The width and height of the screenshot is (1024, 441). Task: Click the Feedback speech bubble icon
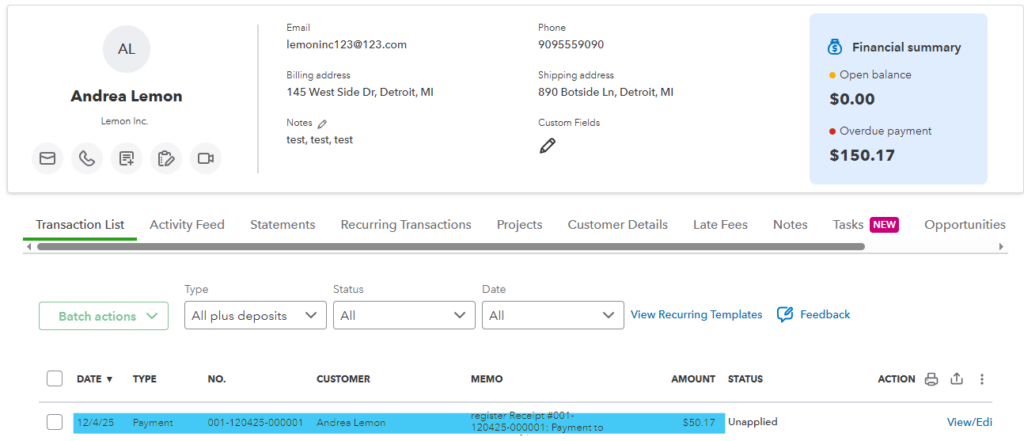tap(784, 314)
